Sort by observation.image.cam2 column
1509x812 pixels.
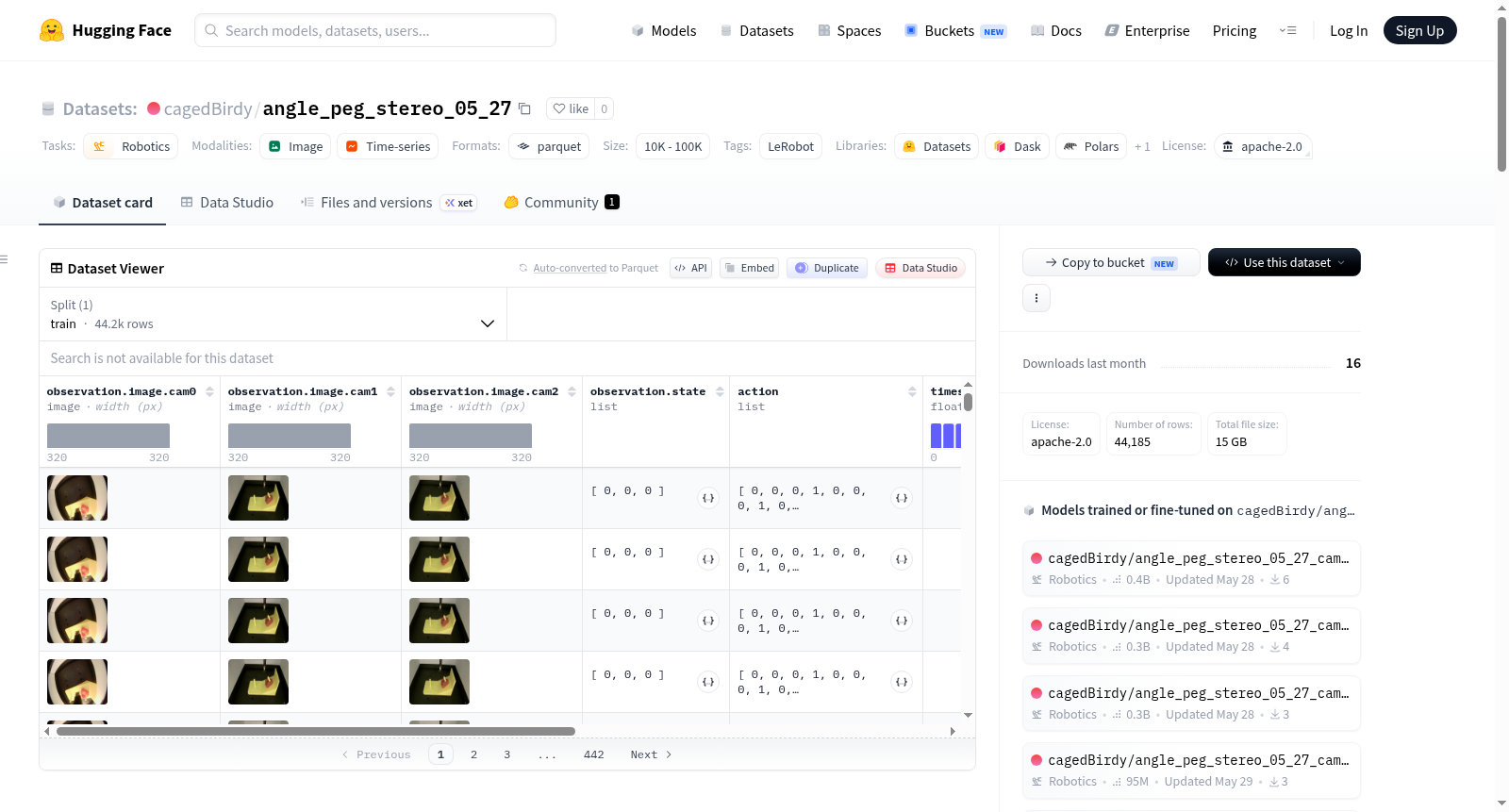coord(572,391)
